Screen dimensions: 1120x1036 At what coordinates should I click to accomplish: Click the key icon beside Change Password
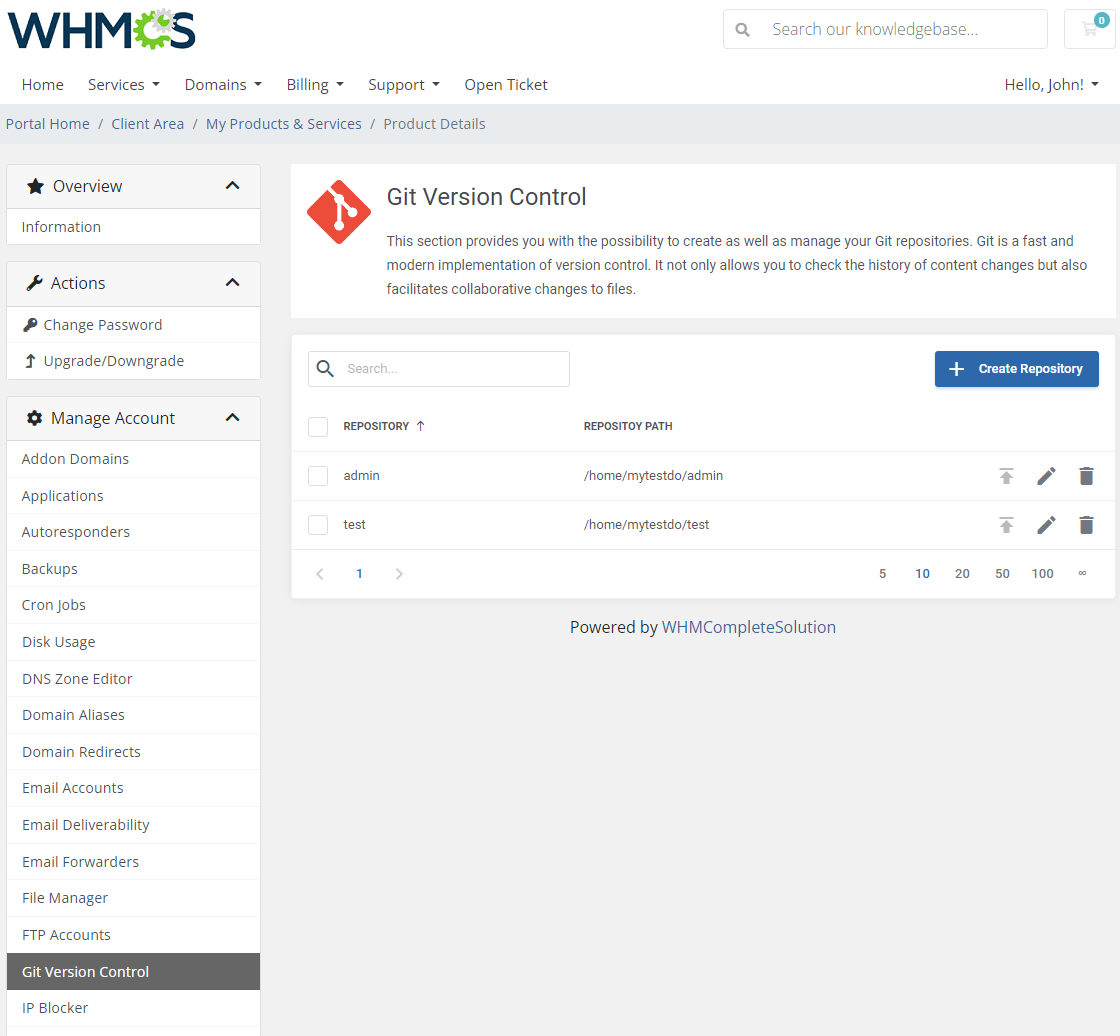click(30, 325)
